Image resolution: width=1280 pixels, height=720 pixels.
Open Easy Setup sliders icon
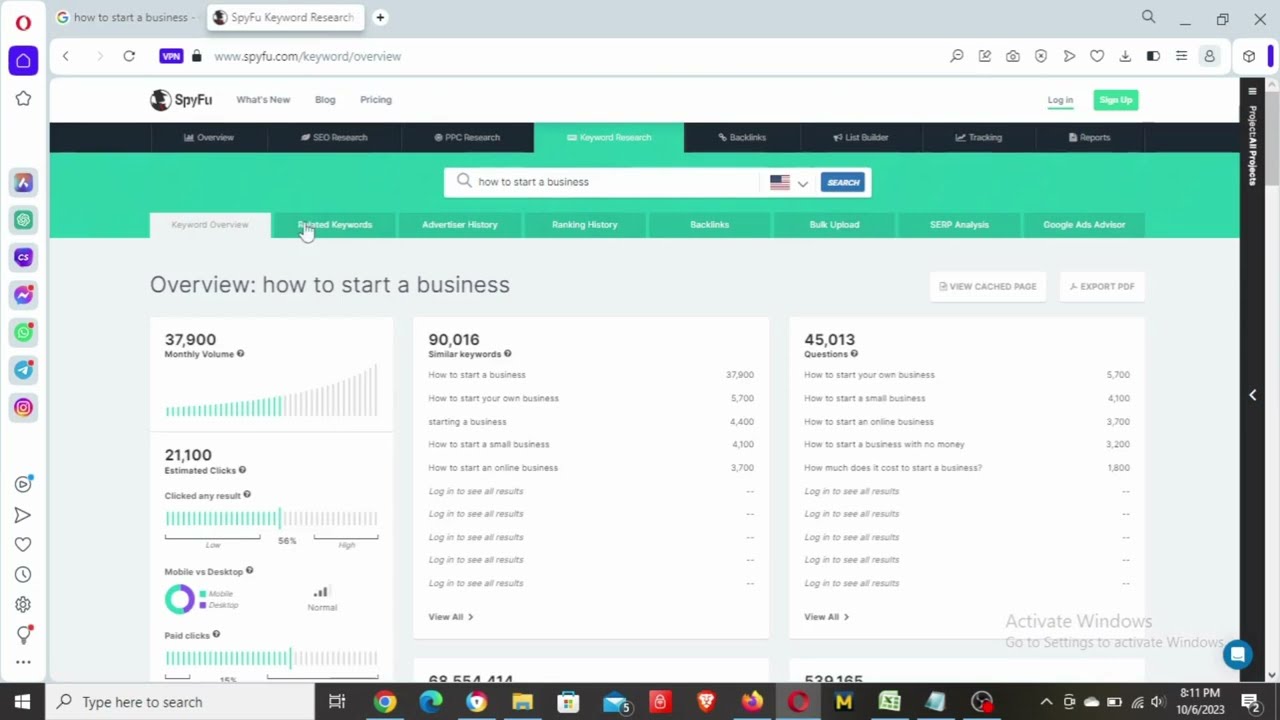[x=1181, y=56]
